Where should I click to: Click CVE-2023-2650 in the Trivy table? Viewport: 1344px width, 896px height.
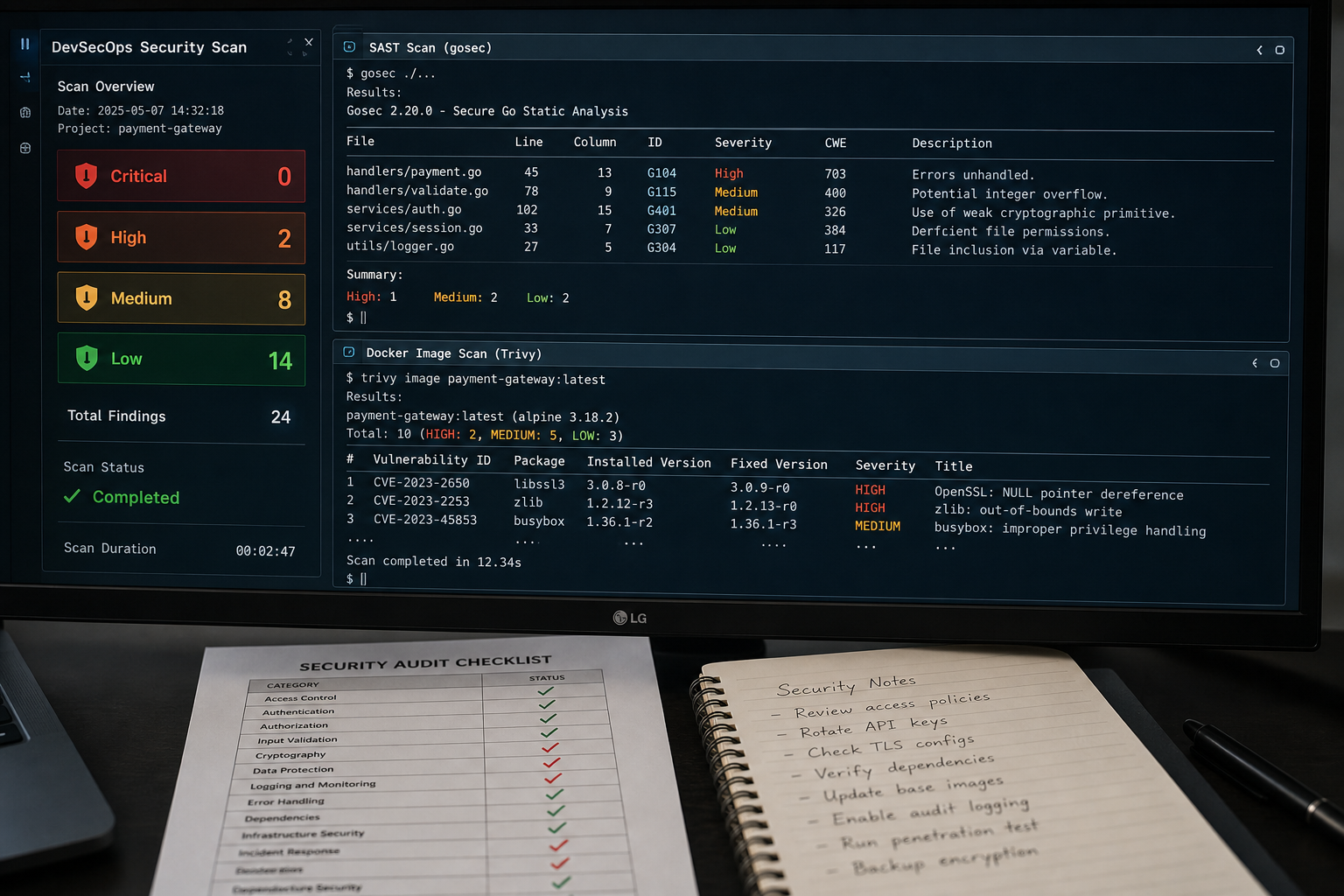click(x=421, y=483)
